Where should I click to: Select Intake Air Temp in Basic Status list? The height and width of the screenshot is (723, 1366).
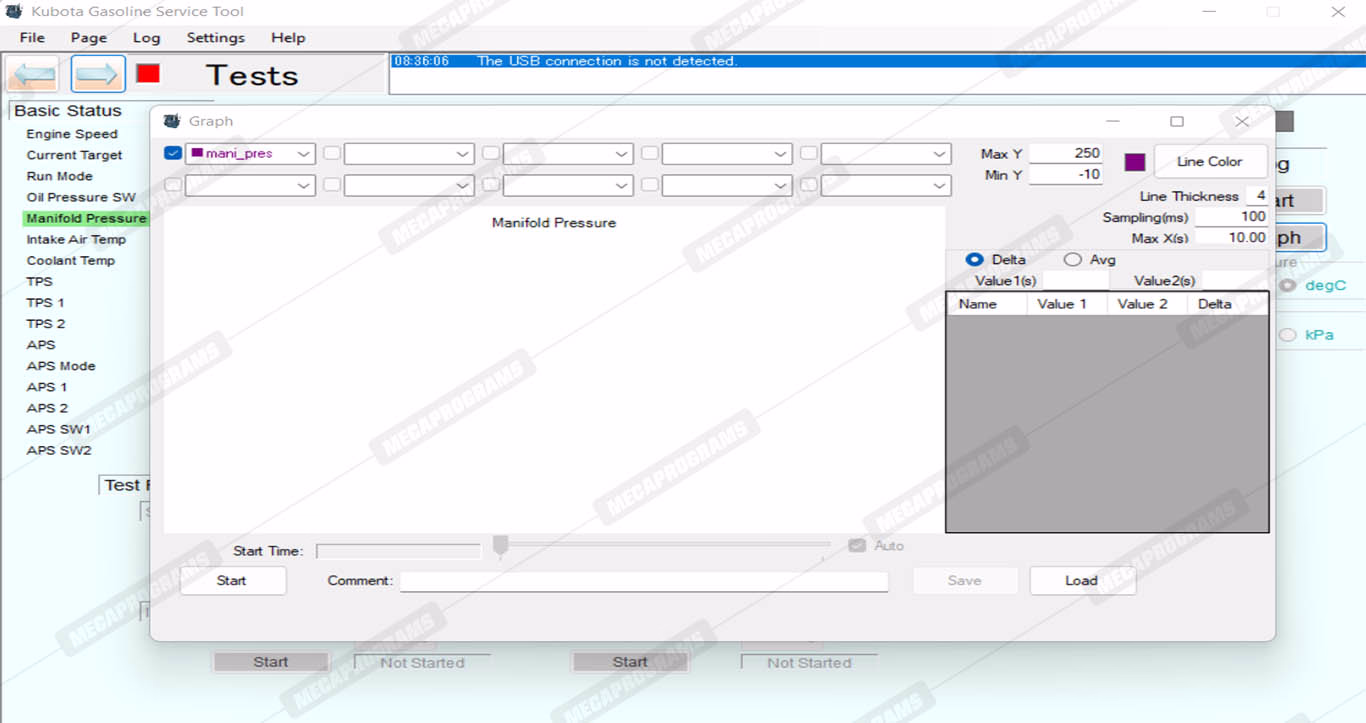[76, 240]
